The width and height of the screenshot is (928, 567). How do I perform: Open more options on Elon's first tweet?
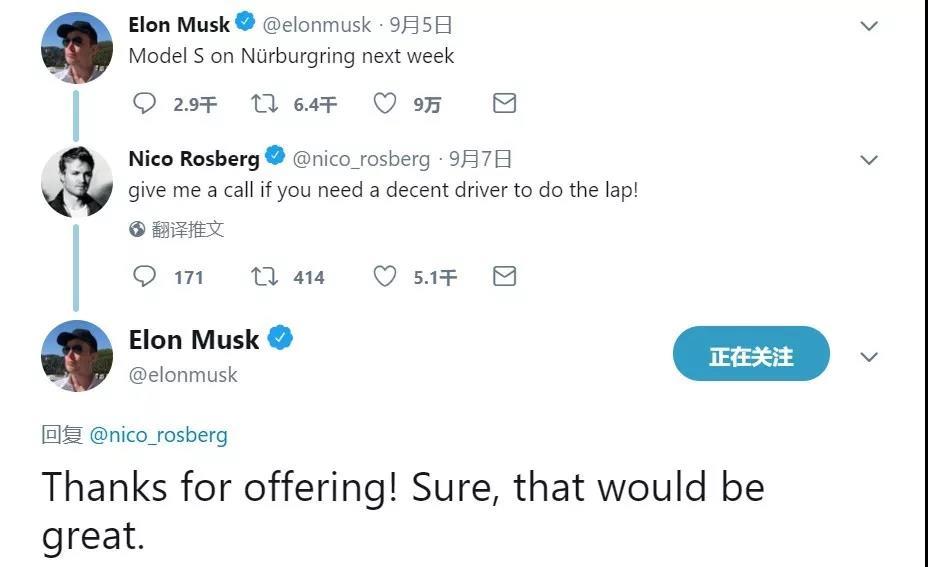point(869,27)
